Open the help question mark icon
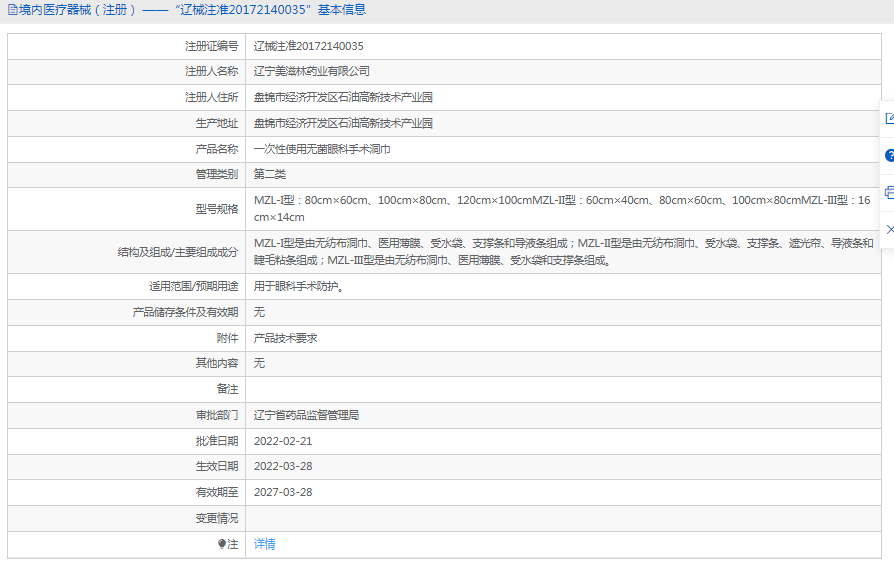The width and height of the screenshot is (894, 568). coord(888,156)
